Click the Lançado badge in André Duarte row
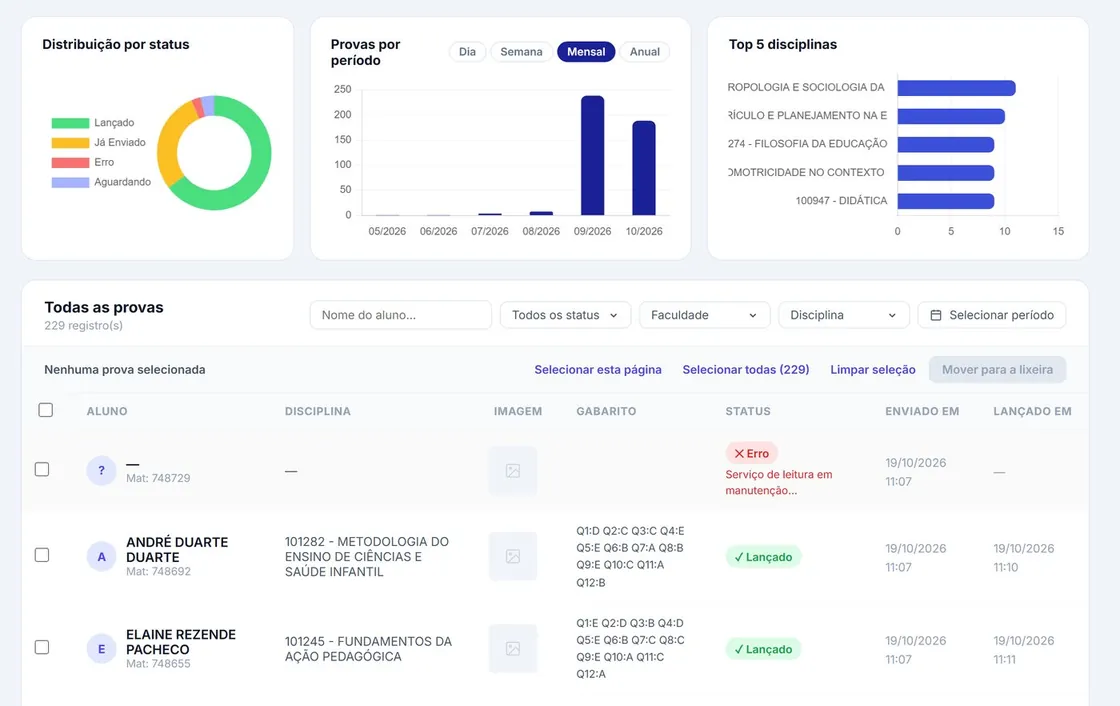1120x706 pixels. coord(763,557)
